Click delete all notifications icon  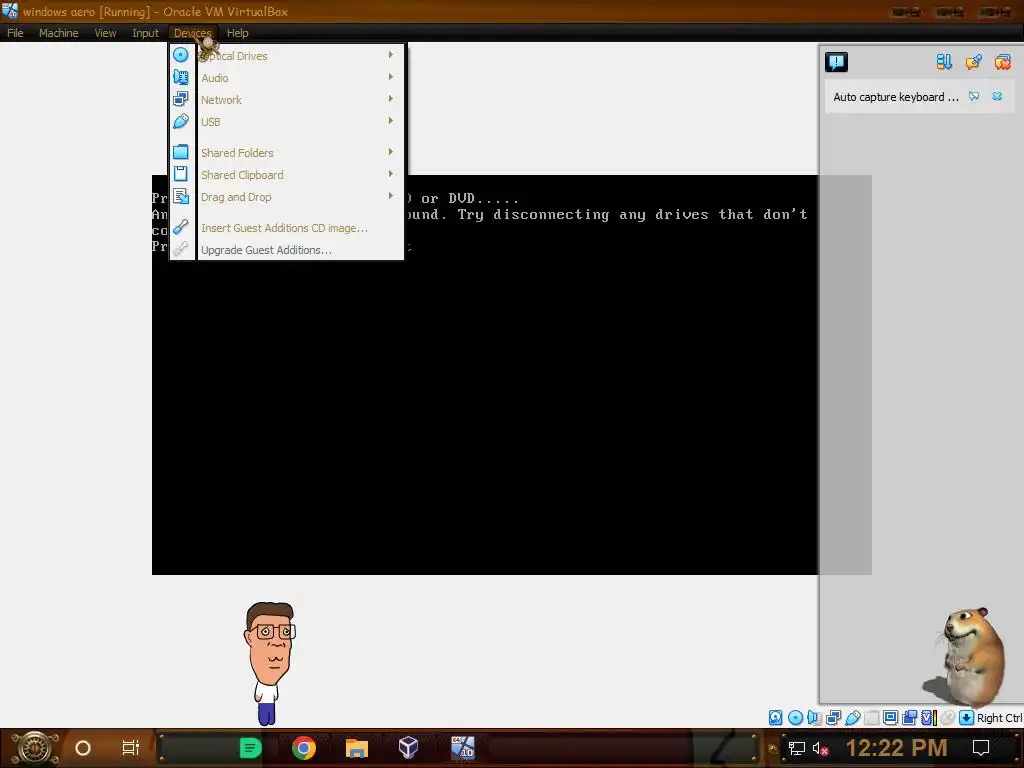(1002, 62)
